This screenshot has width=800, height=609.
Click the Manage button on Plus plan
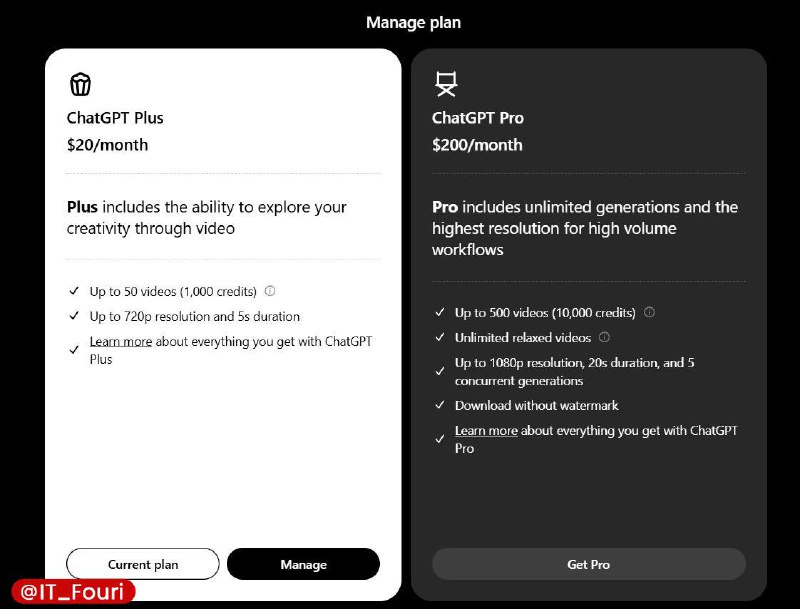[x=304, y=564]
